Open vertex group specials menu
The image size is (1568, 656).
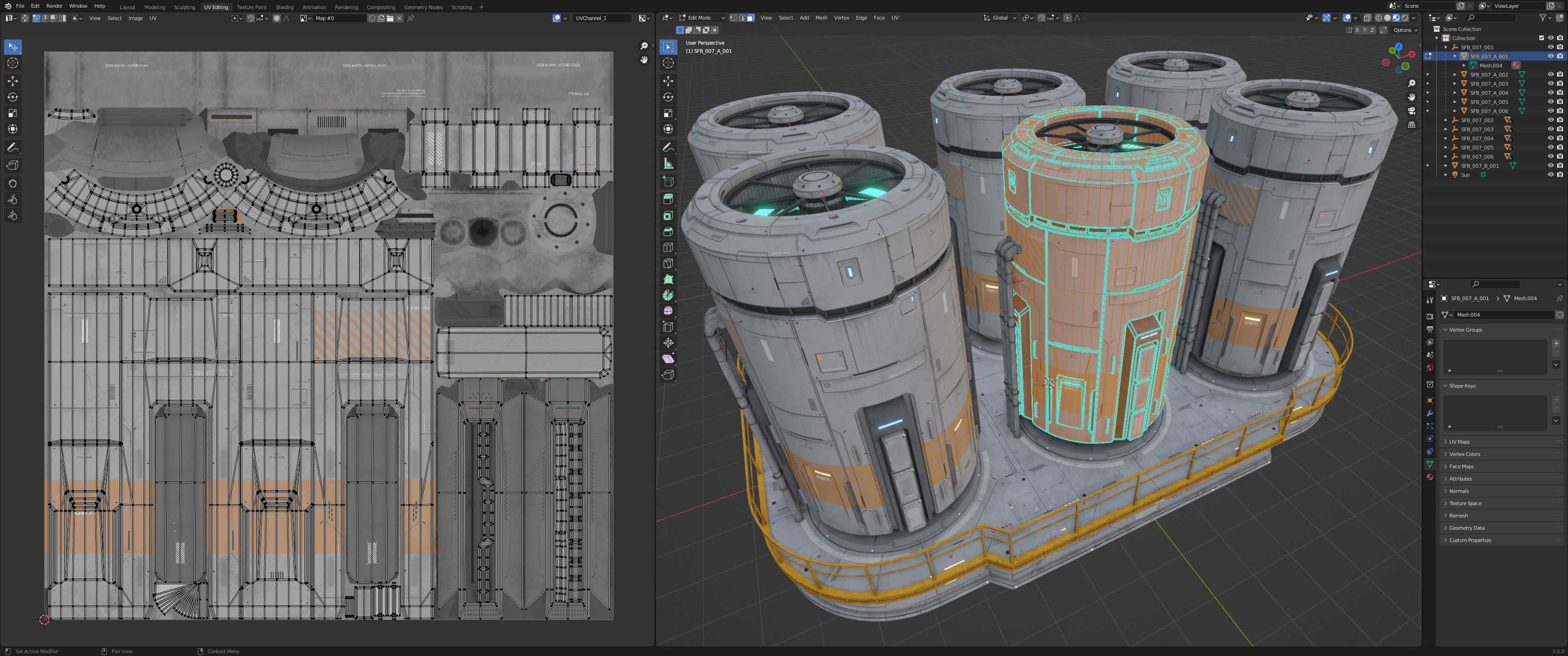click(1557, 364)
